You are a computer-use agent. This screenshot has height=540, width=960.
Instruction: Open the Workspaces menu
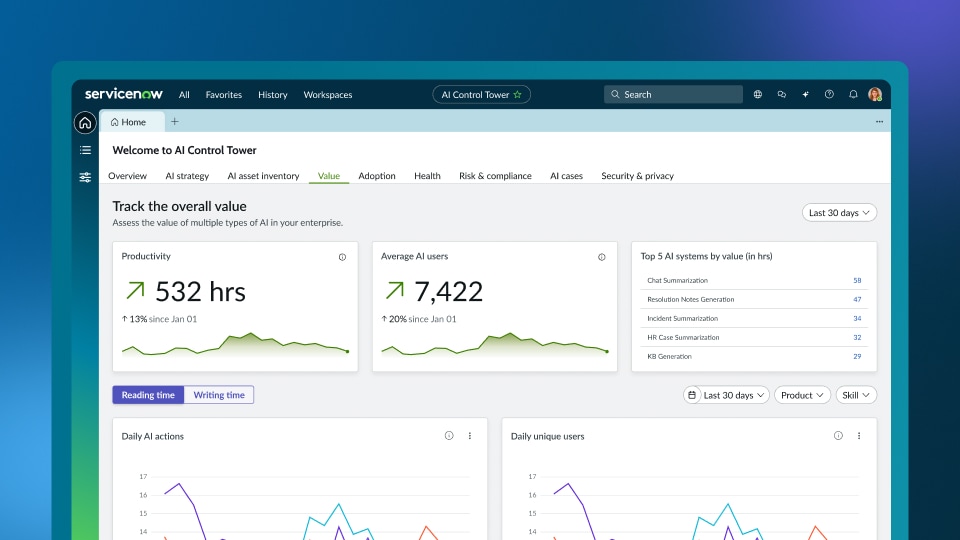click(x=328, y=95)
